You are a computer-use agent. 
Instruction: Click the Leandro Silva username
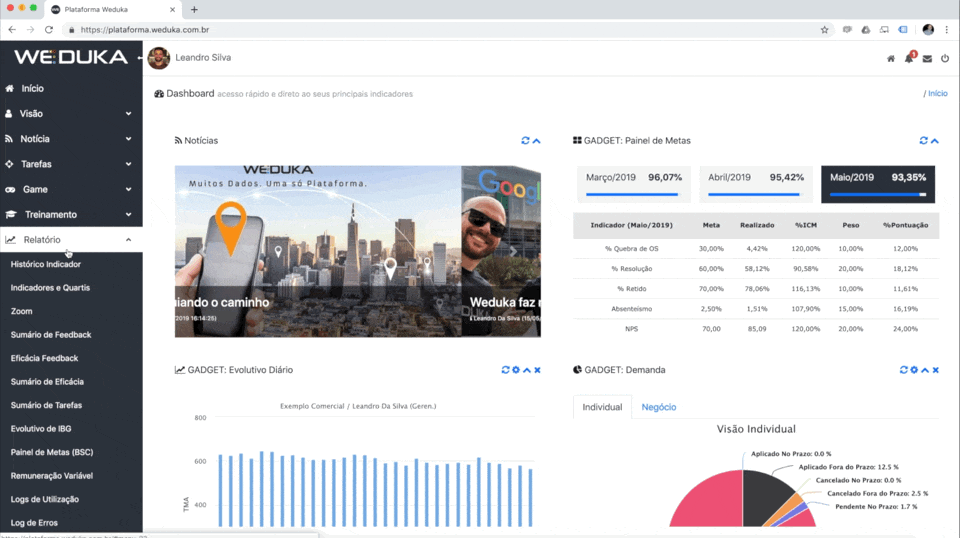pyautogui.click(x=203, y=58)
